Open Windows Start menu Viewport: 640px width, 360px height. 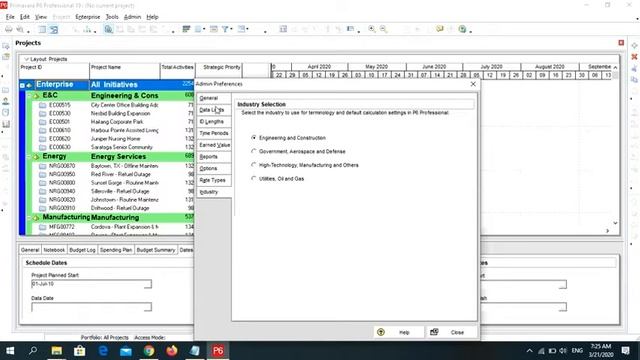10,351
